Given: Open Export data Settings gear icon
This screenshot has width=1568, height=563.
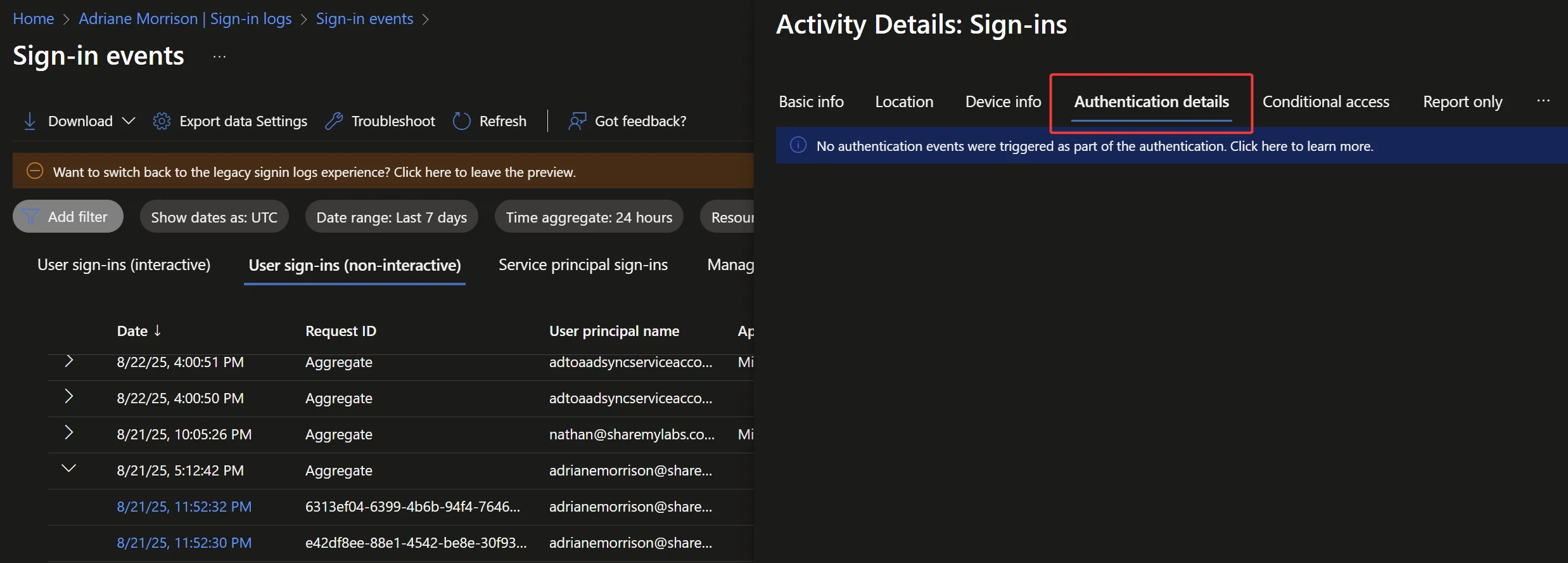Looking at the screenshot, I should [162, 121].
